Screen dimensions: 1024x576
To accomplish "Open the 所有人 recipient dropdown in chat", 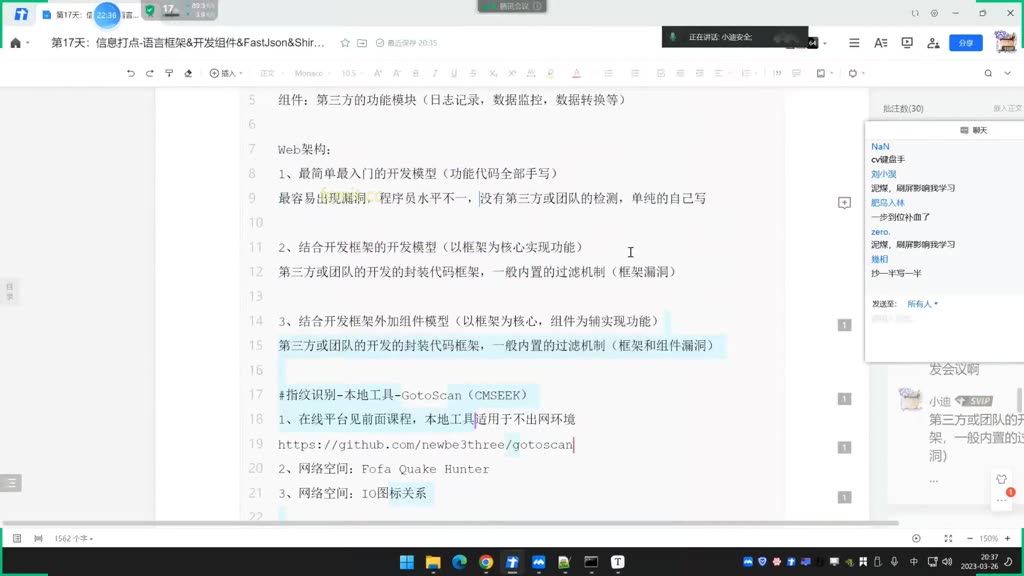I will click(922, 304).
